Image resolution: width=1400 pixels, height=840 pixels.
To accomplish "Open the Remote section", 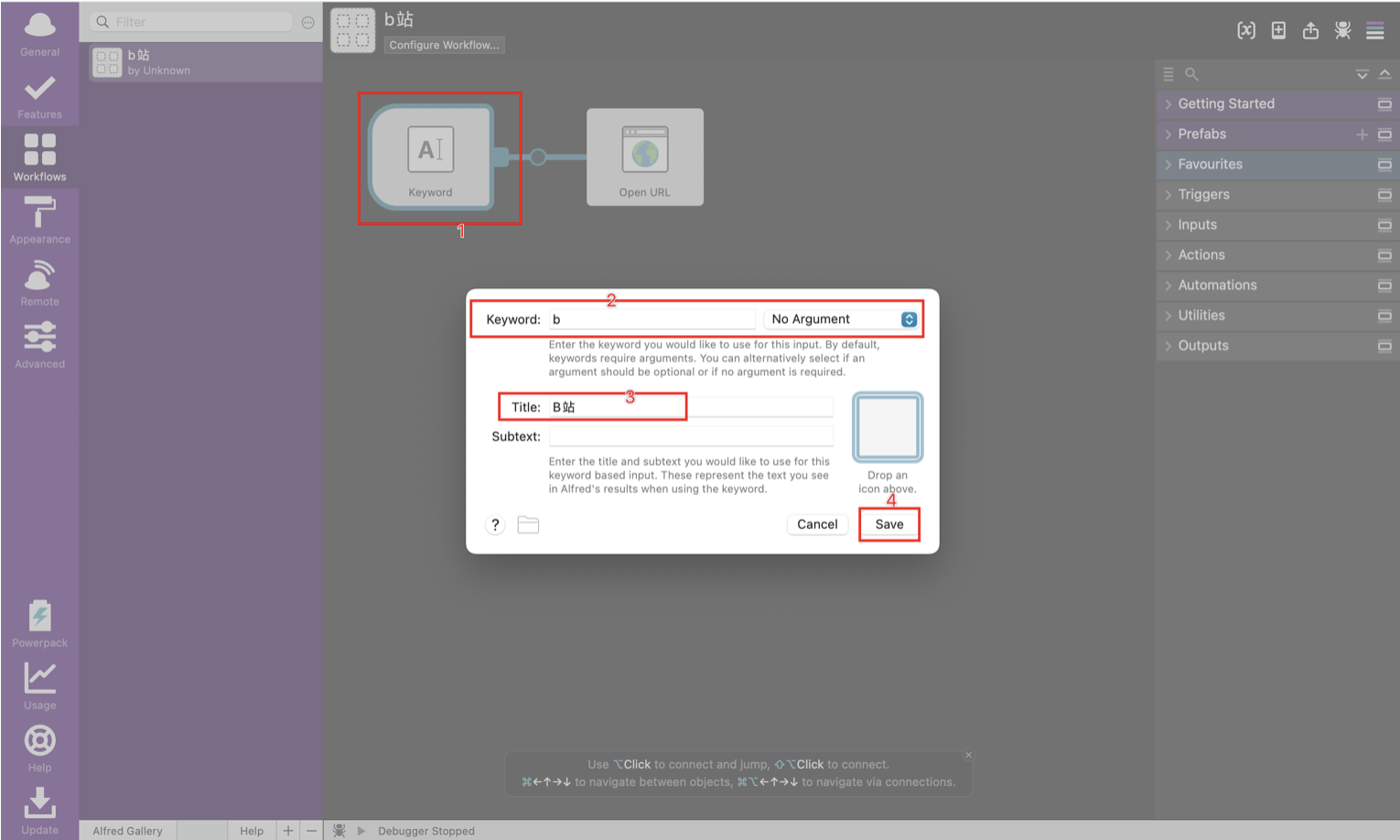I will tap(39, 283).
